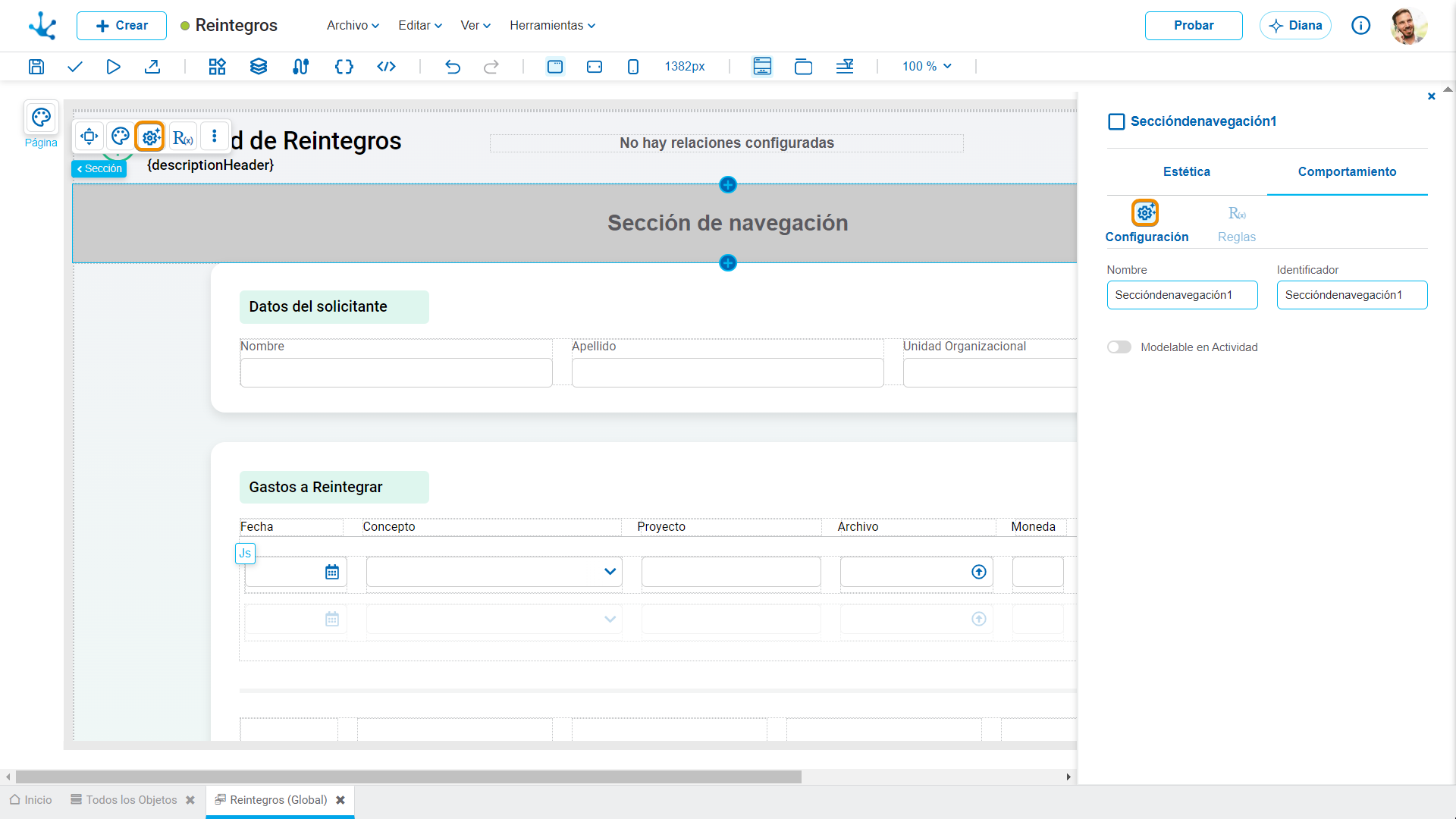Viewport: 1456px width, 819px height.
Task: Expand the Concepto dropdown field
Action: coord(494,572)
